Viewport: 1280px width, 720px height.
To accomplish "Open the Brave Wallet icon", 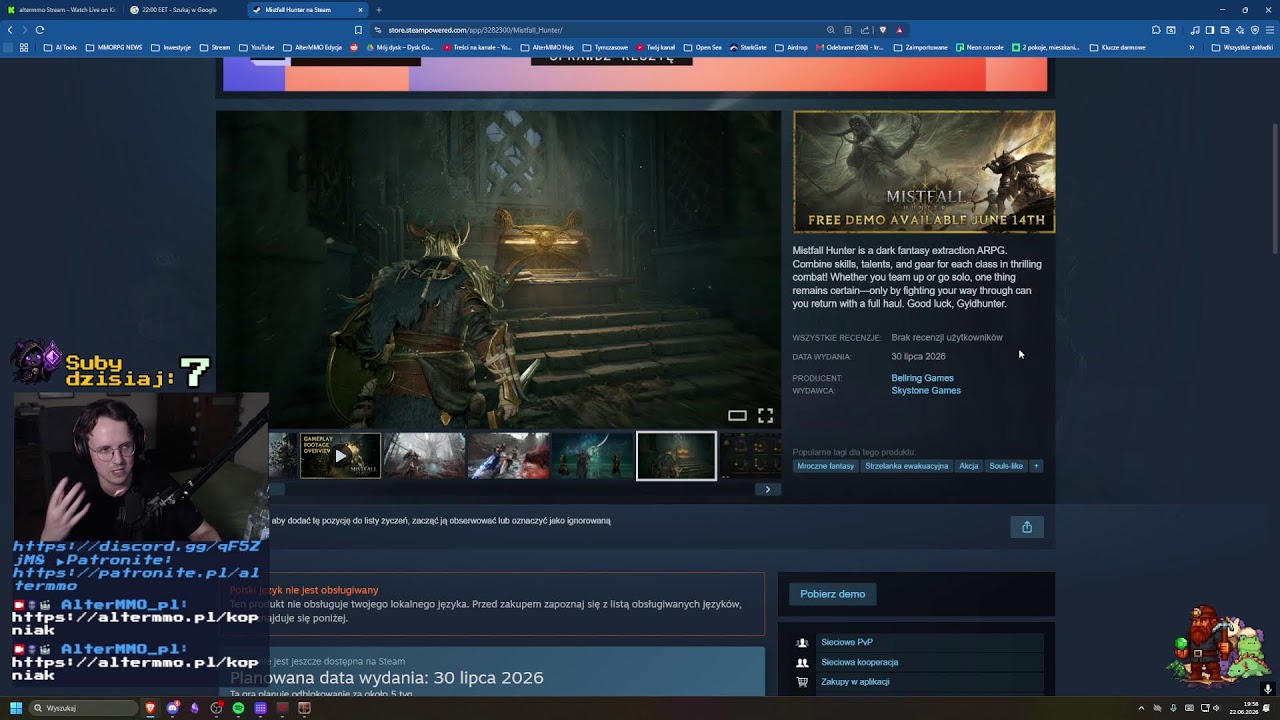I will tap(1224, 30).
